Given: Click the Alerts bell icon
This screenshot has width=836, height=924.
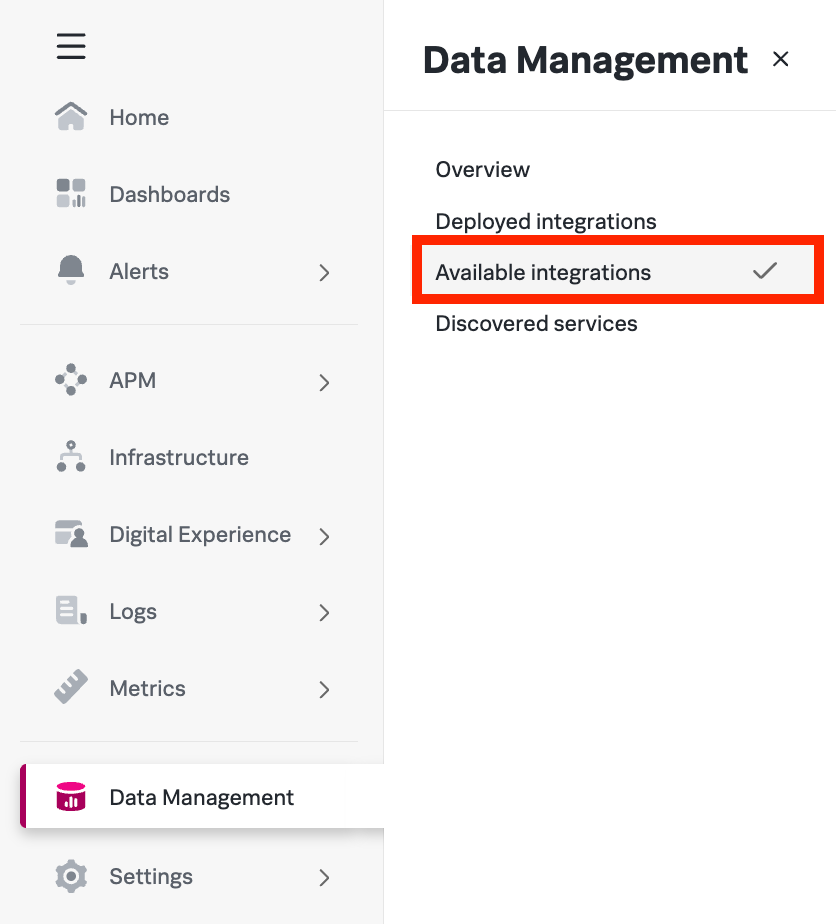Looking at the screenshot, I should click(71, 271).
